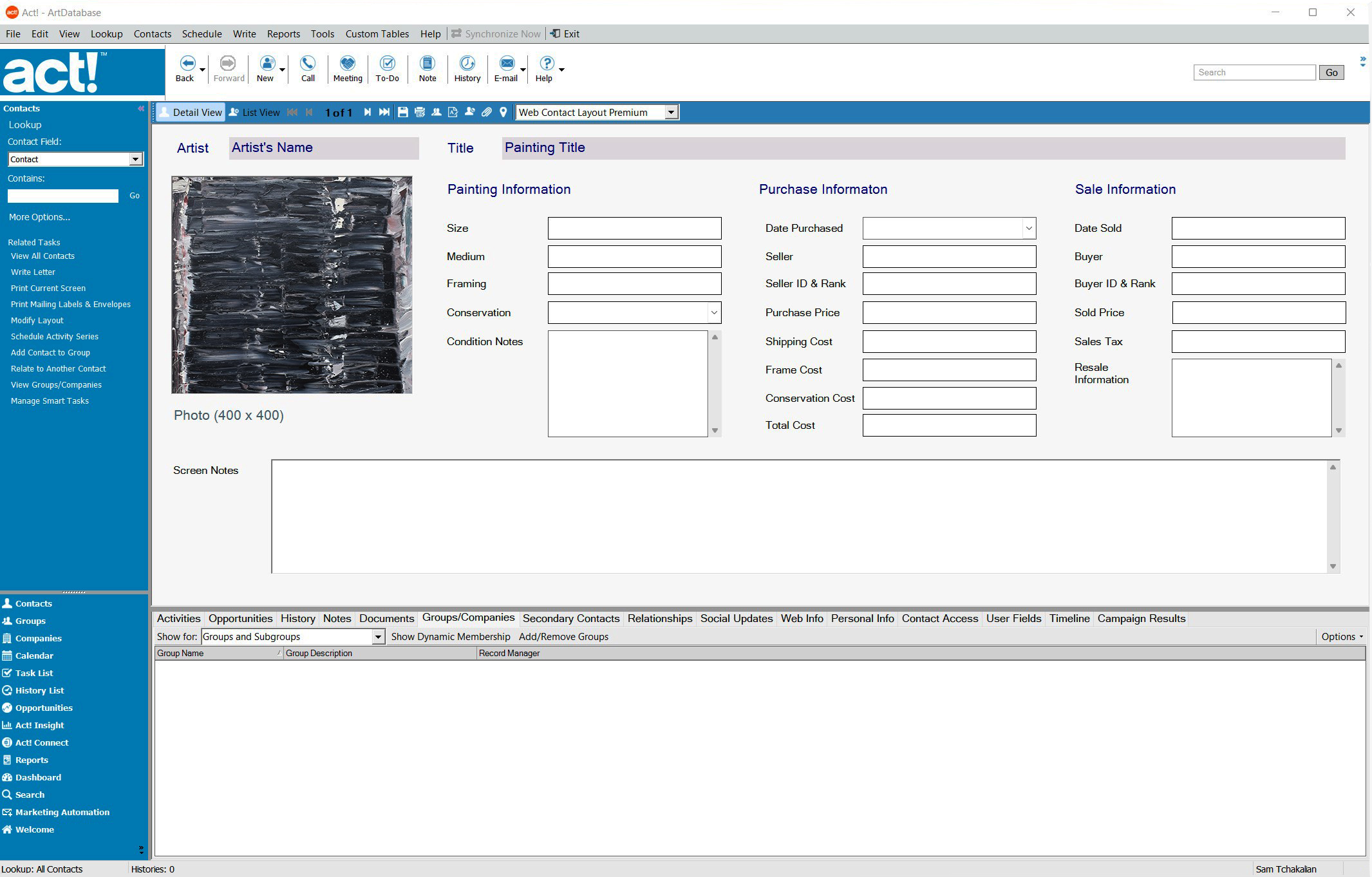
Task: Switch to the User Fields tab
Action: coord(1012,618)
